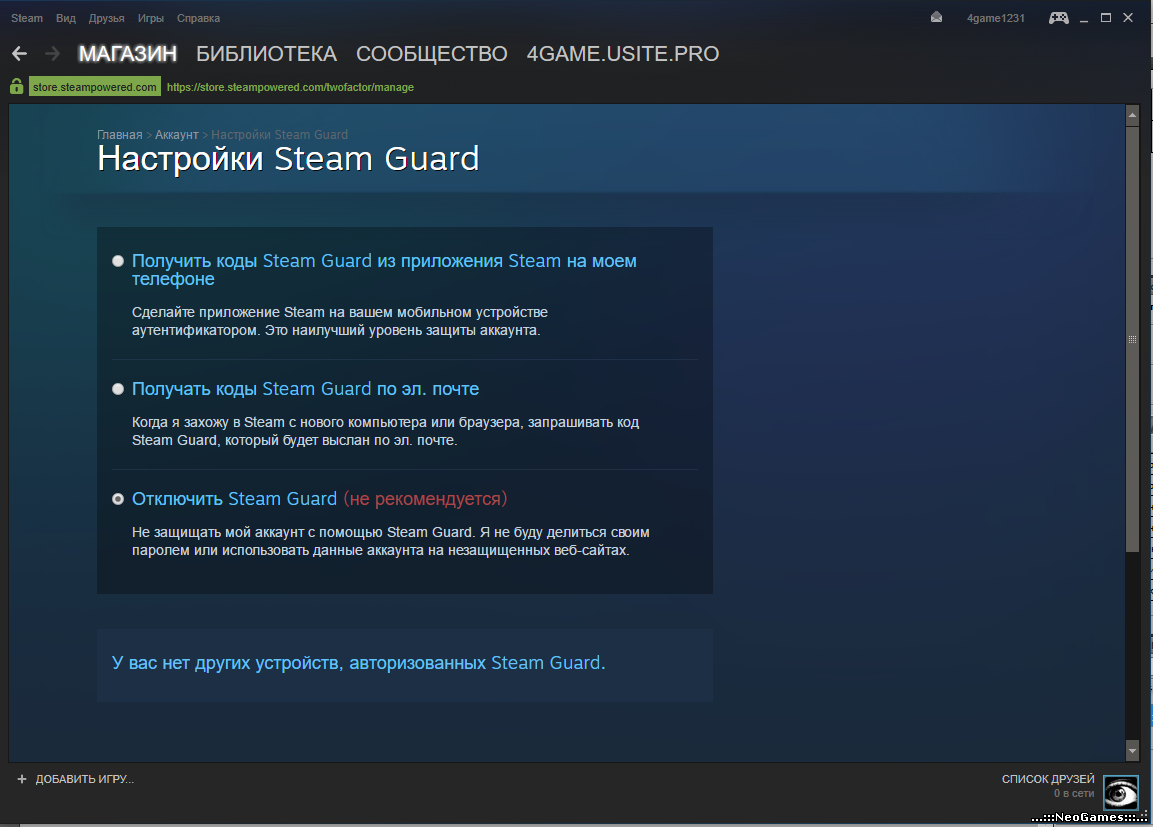Viewport: 1153px width, 827px height.
Task: Open the 4GAME.USITE.PRO profile tab
Action: tap(623, 54)
